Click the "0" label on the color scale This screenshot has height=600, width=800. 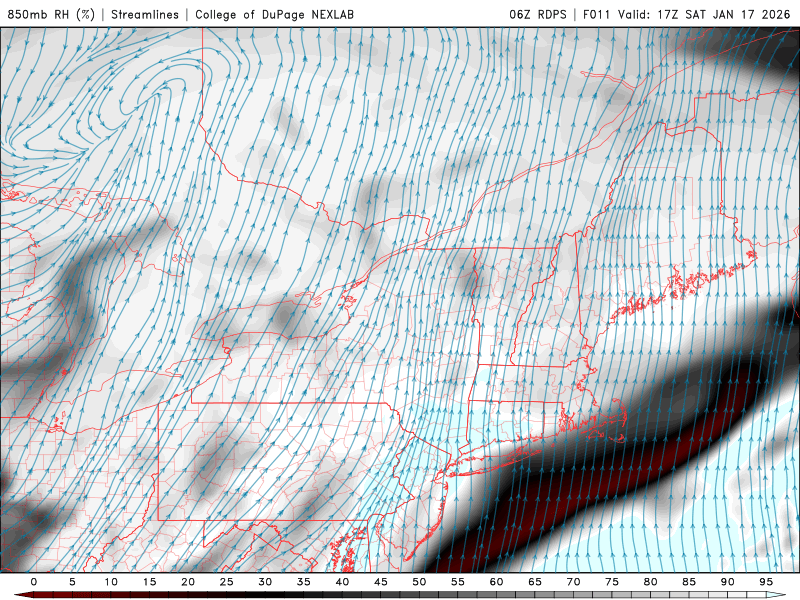coord(34,582)
